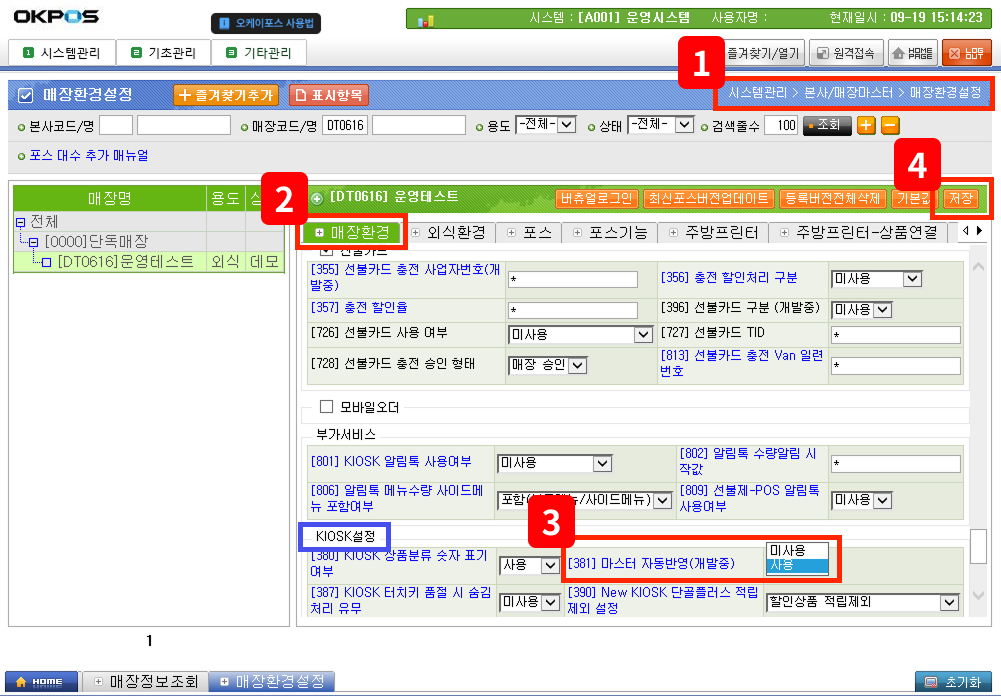This screenshot has width=1001, height=696.
Task: Click the orange plus icon beside 조회
Action: coord(866,125)
